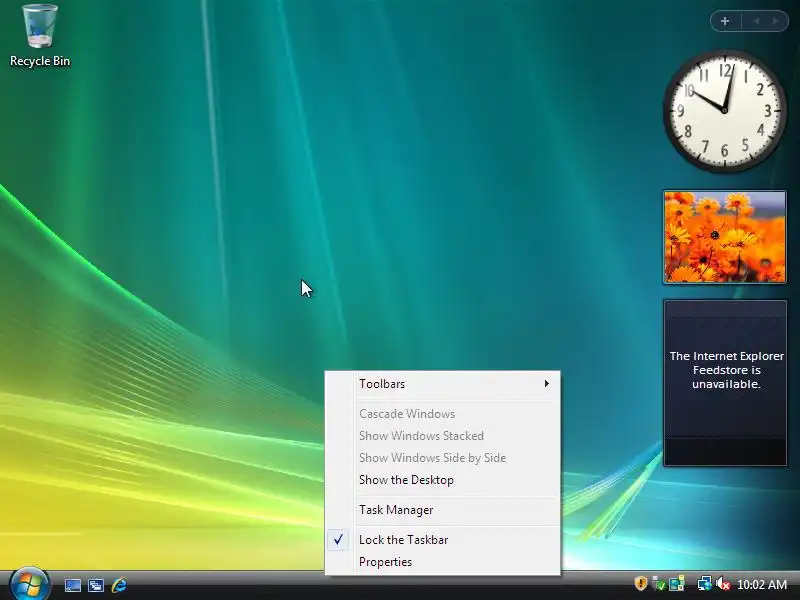The image size is (800, 600).
Task: Click the analog clock gadget
Action: point(724,110)
